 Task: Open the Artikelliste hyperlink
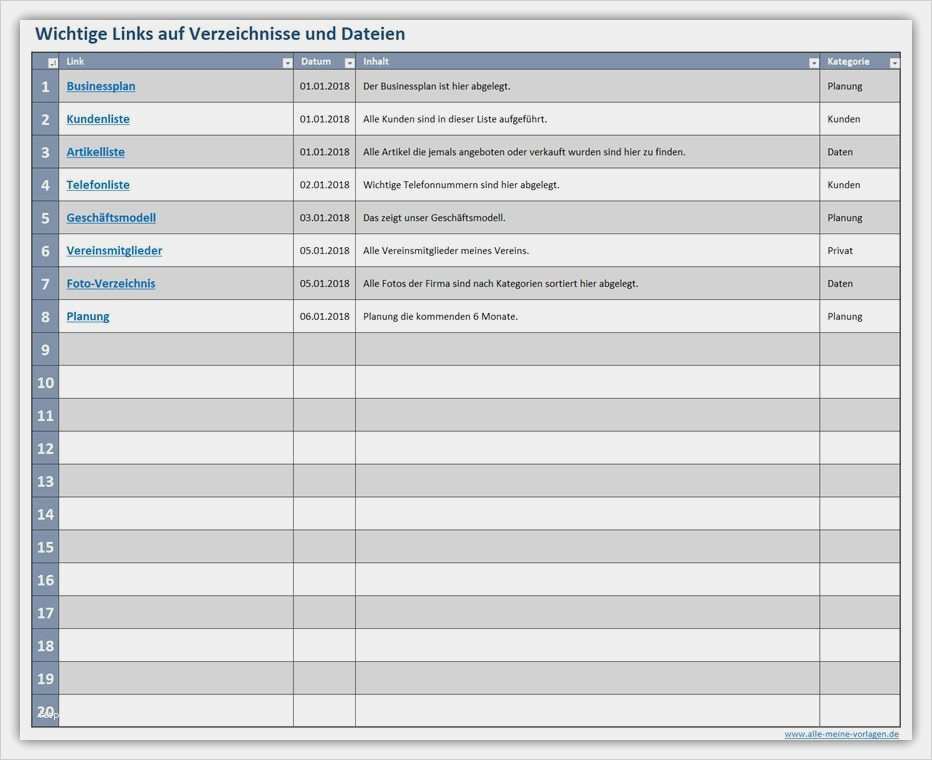95,151
